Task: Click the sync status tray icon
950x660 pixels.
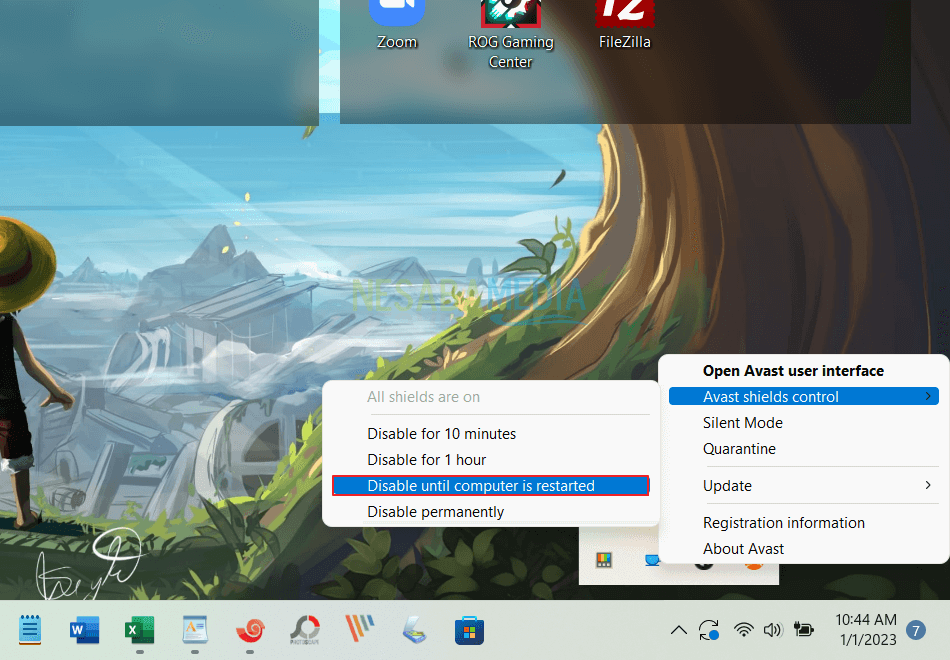Action: click(x=709, y=630)
